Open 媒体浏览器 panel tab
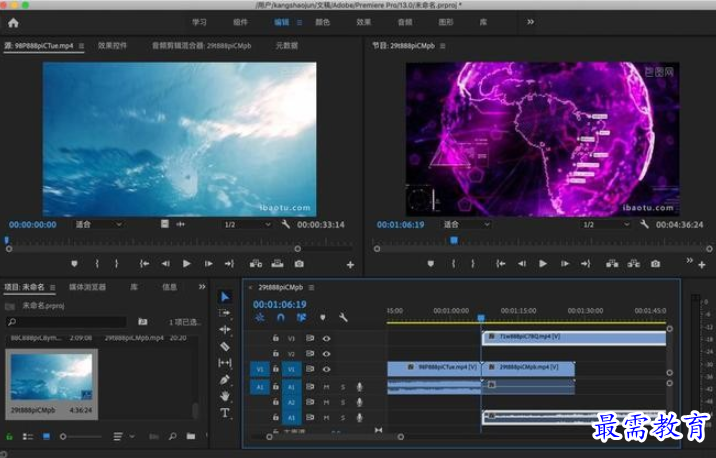The width and height of the screenshot is (716, 458). click(87, 287)
